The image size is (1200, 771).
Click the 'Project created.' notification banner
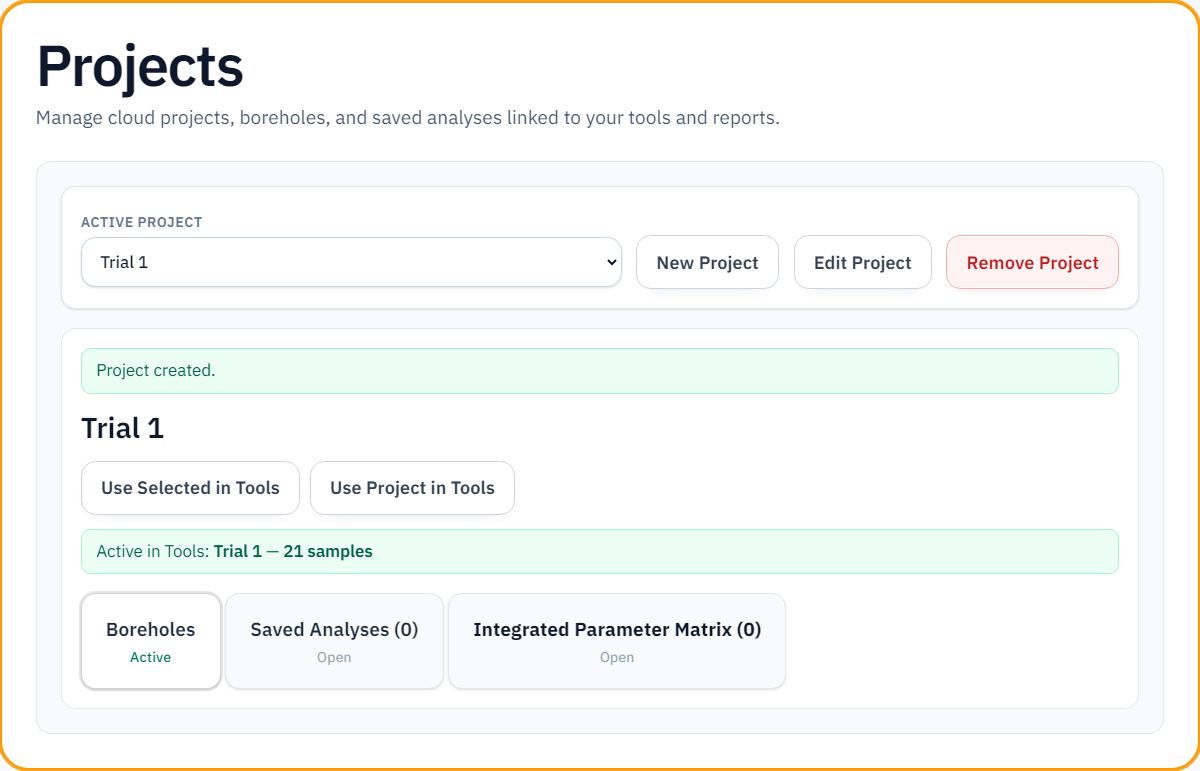click(x=599, y=371)
